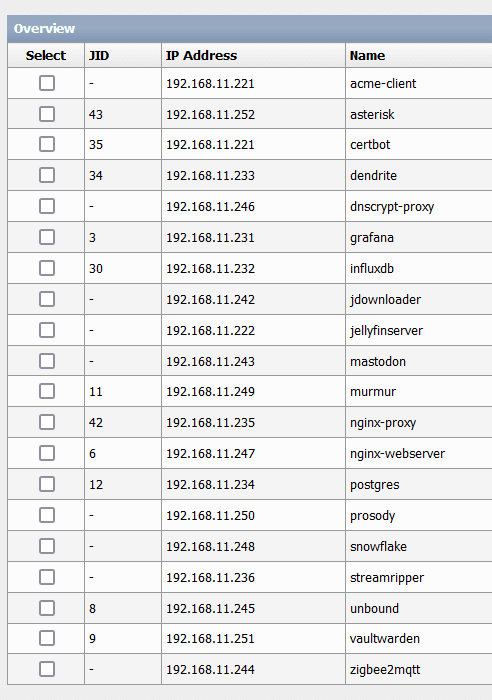This screenshot has width=492, height=700.
Task: Enable the grafana row checkbox
Action: (47, 237)
